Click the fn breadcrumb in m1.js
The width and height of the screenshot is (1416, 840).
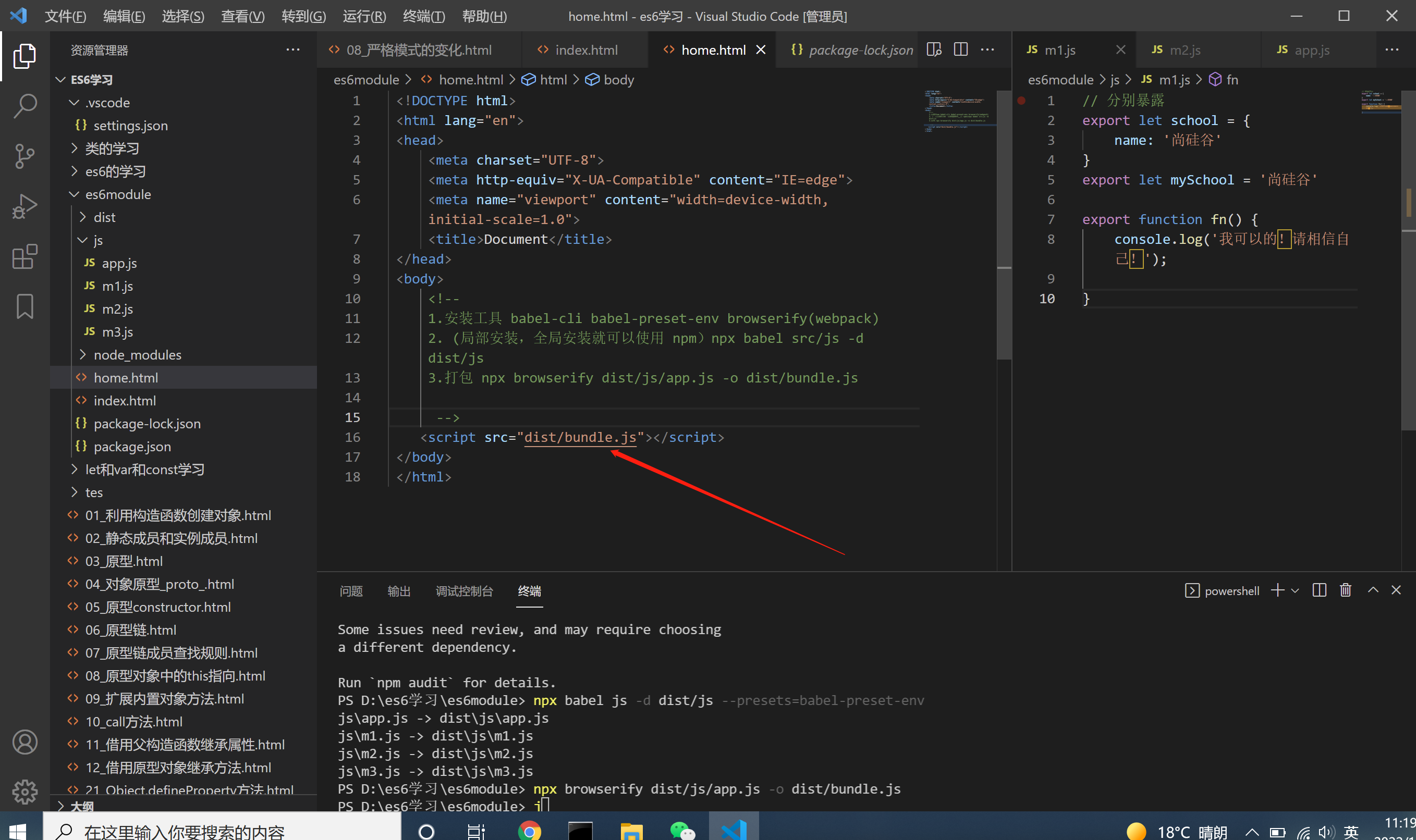(1224, 80)
